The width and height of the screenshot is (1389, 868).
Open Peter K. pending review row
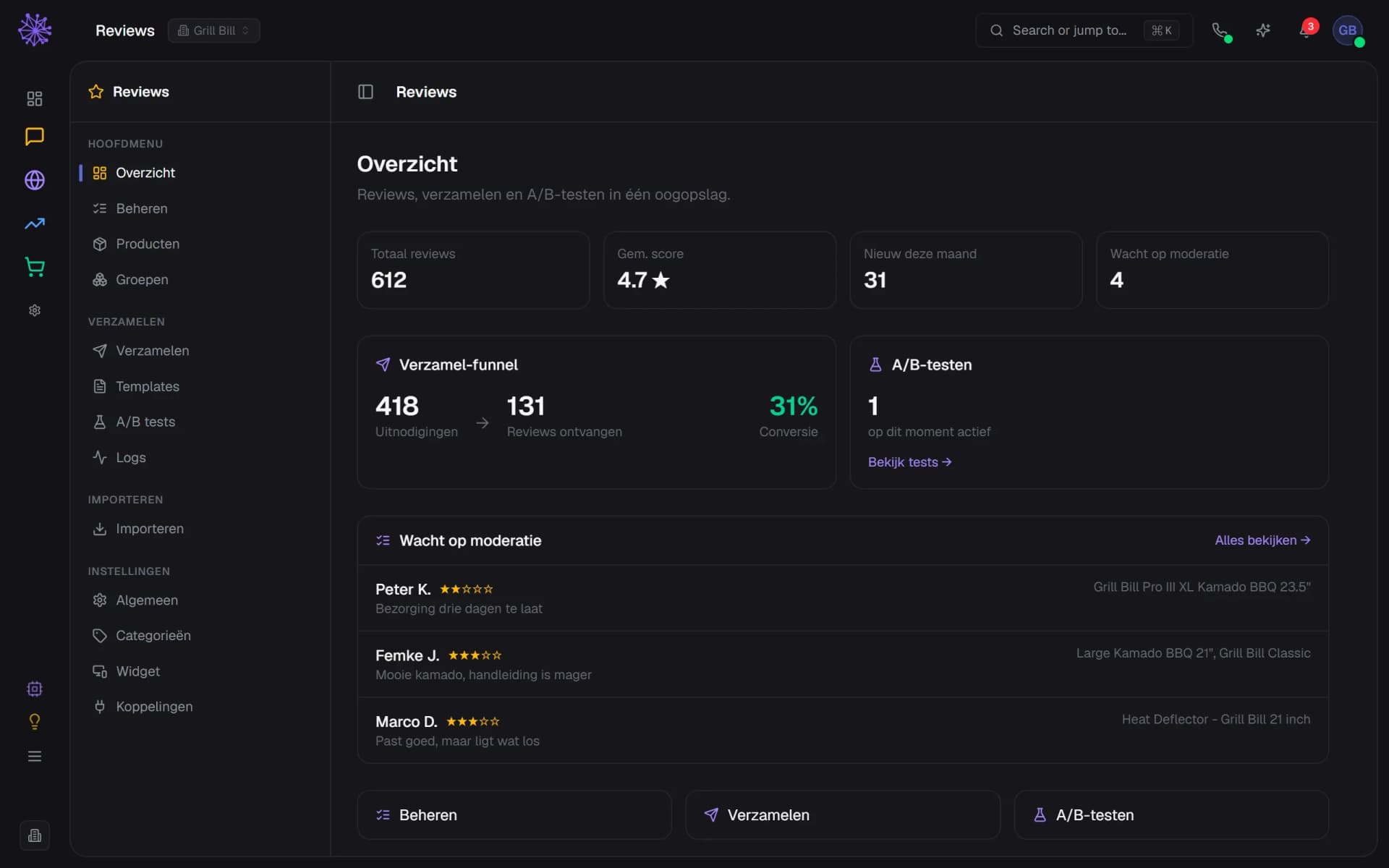click(x=843, y=598)
